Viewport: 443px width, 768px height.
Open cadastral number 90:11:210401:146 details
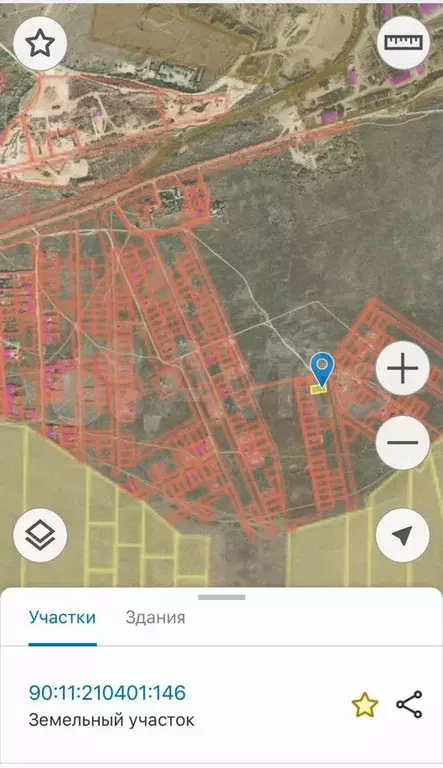[x=107, y=693]
